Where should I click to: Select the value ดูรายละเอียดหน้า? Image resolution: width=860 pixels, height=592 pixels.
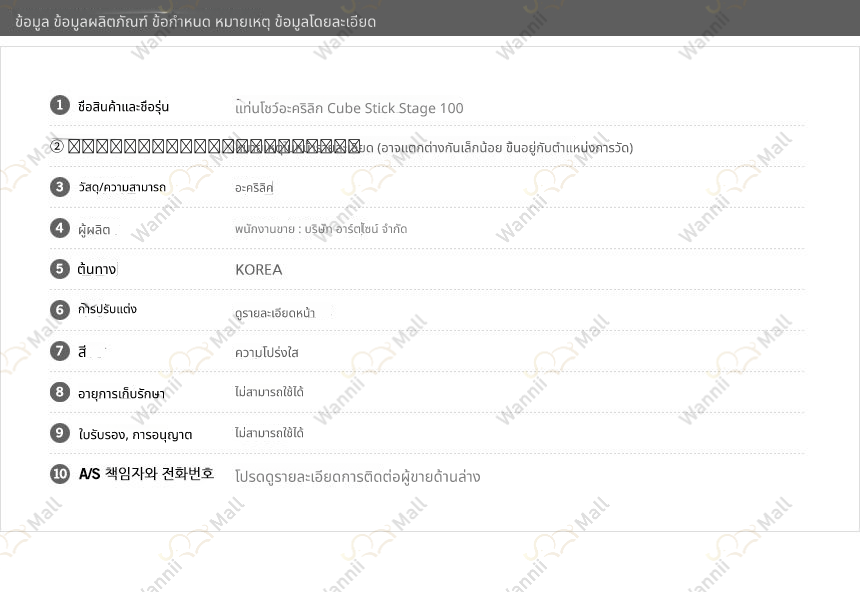[x=275, y=313]
